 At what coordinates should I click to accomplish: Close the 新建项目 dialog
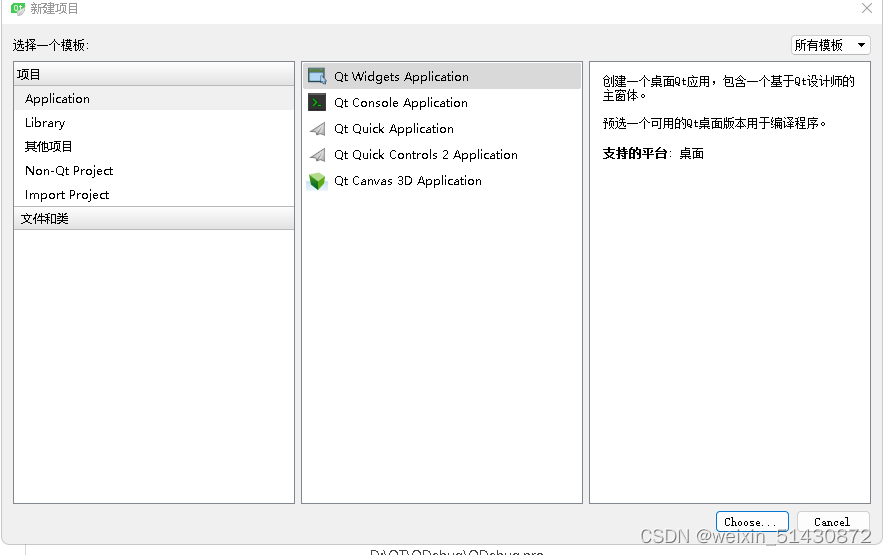tap(867, 8)
